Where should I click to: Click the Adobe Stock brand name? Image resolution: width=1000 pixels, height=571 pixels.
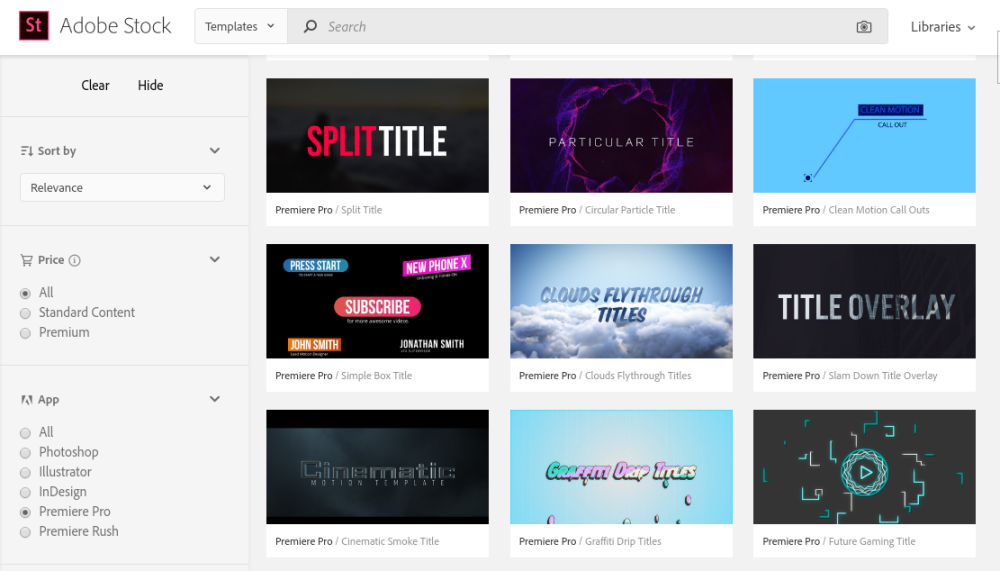pyautogui.click(x=115, y=26)
